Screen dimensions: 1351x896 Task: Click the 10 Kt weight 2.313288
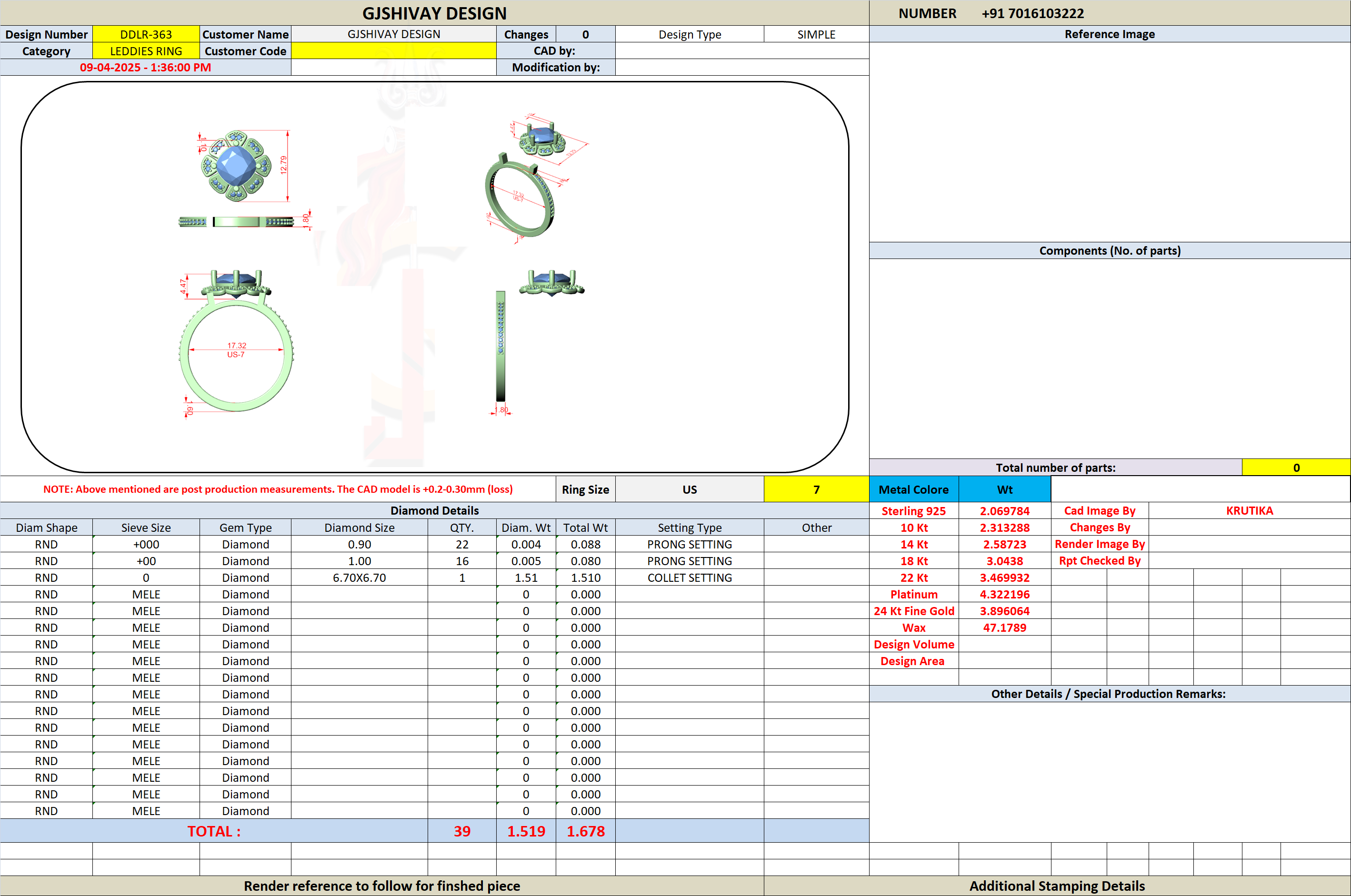(1005, 528)
